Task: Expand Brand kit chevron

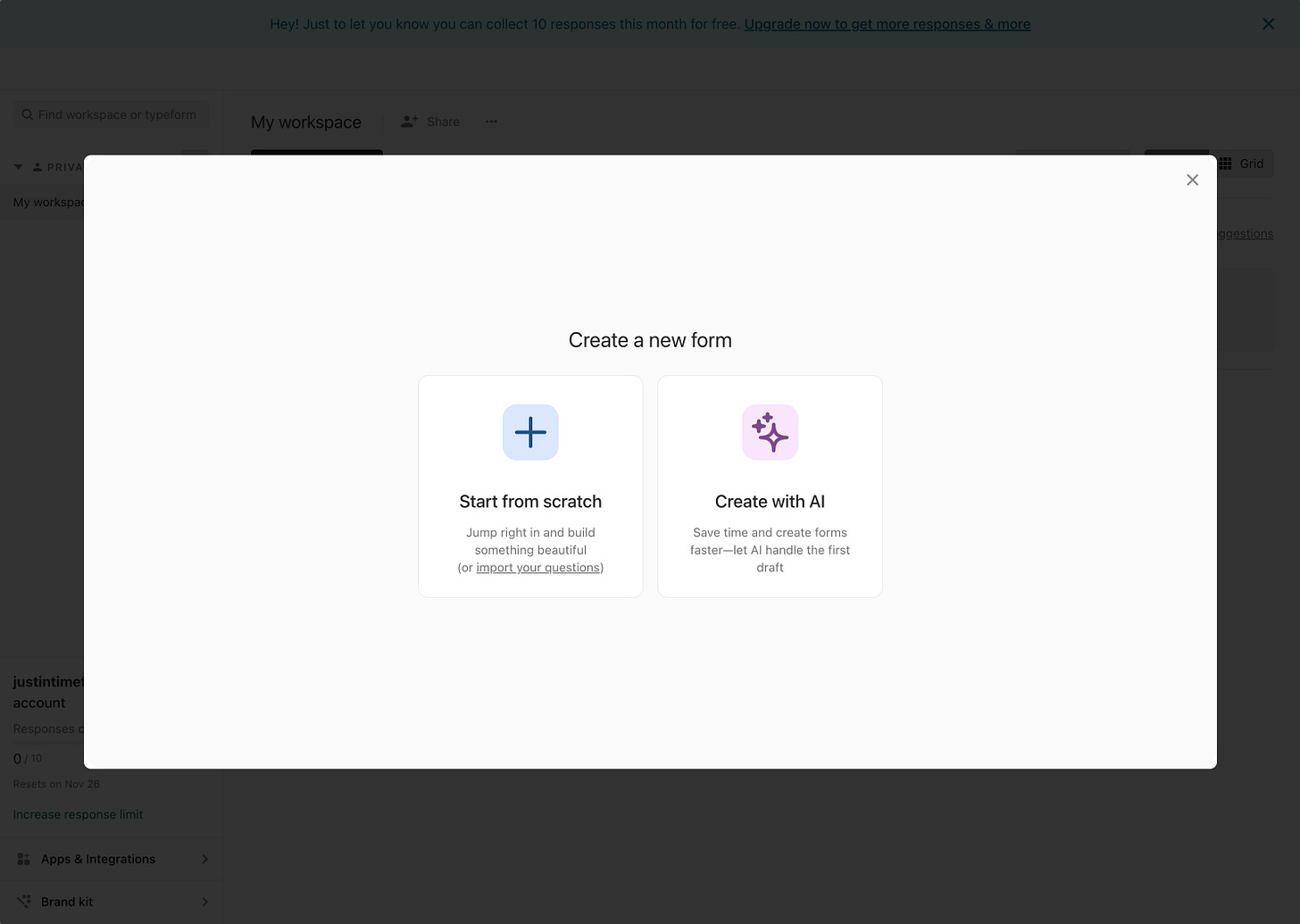Action: click(204, 902)
